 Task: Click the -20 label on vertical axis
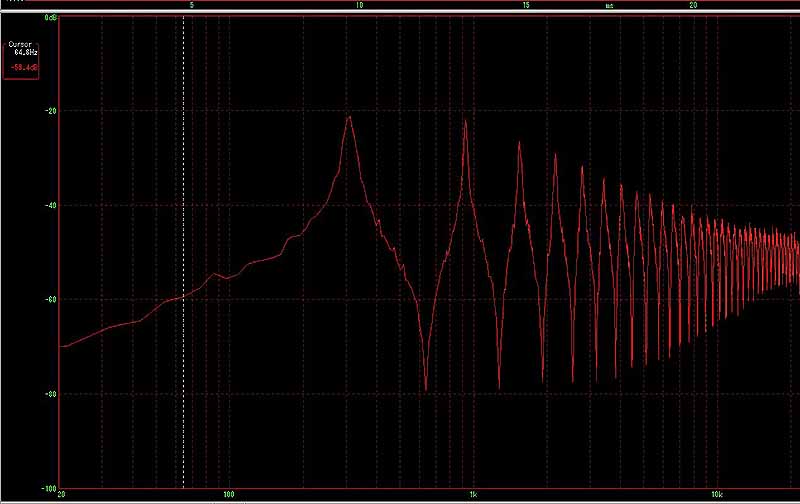click(50, 111)
